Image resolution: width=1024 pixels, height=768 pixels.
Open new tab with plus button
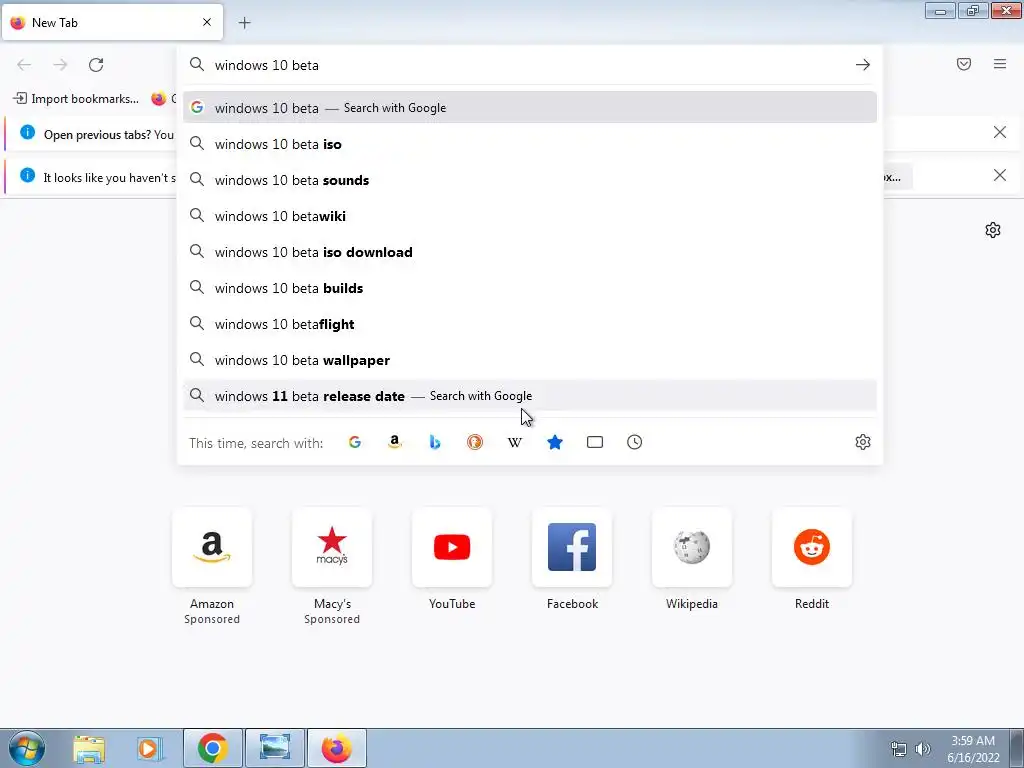(244, 23)
